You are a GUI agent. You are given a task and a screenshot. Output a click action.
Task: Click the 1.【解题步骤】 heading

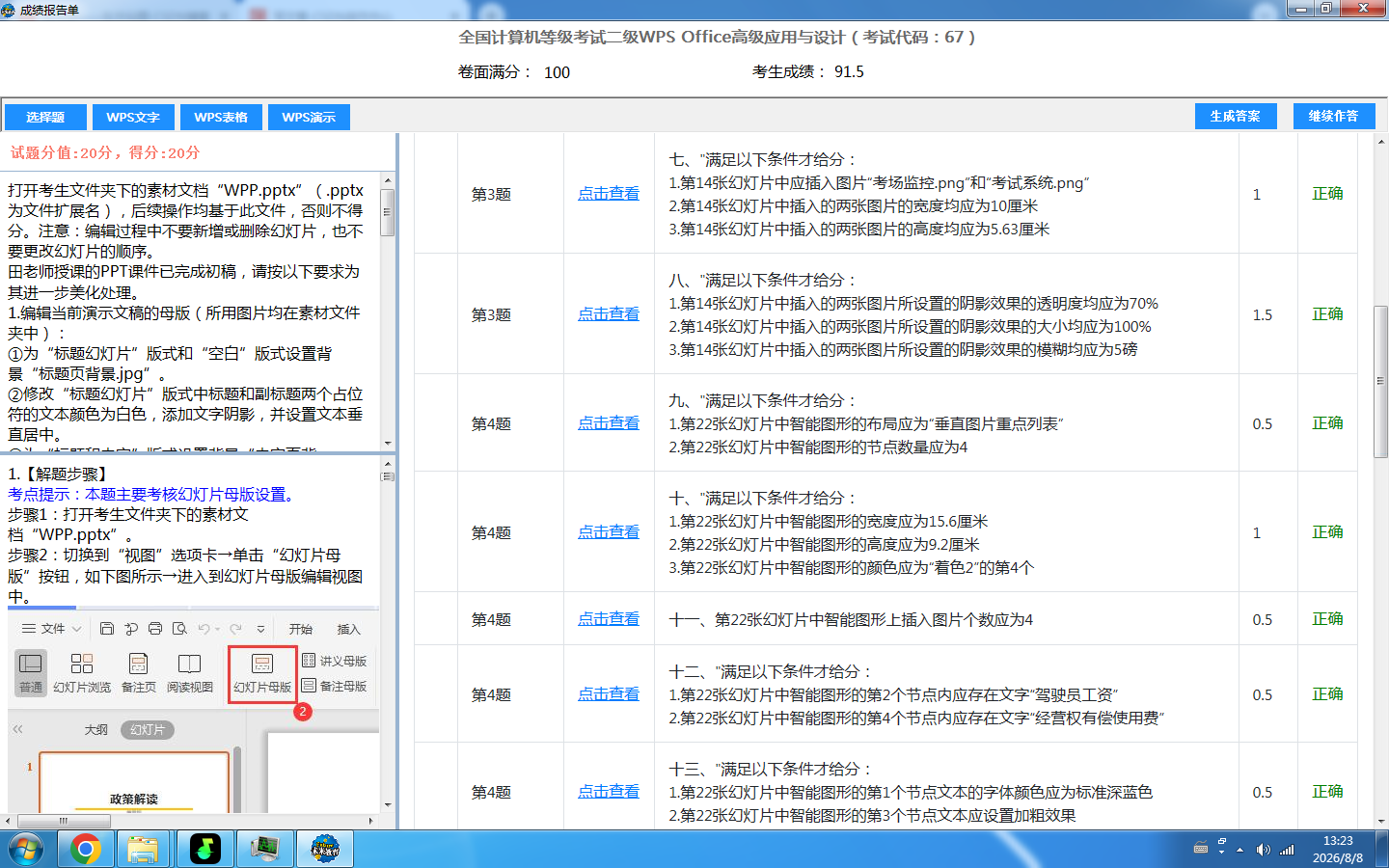(x=61, y=475)
